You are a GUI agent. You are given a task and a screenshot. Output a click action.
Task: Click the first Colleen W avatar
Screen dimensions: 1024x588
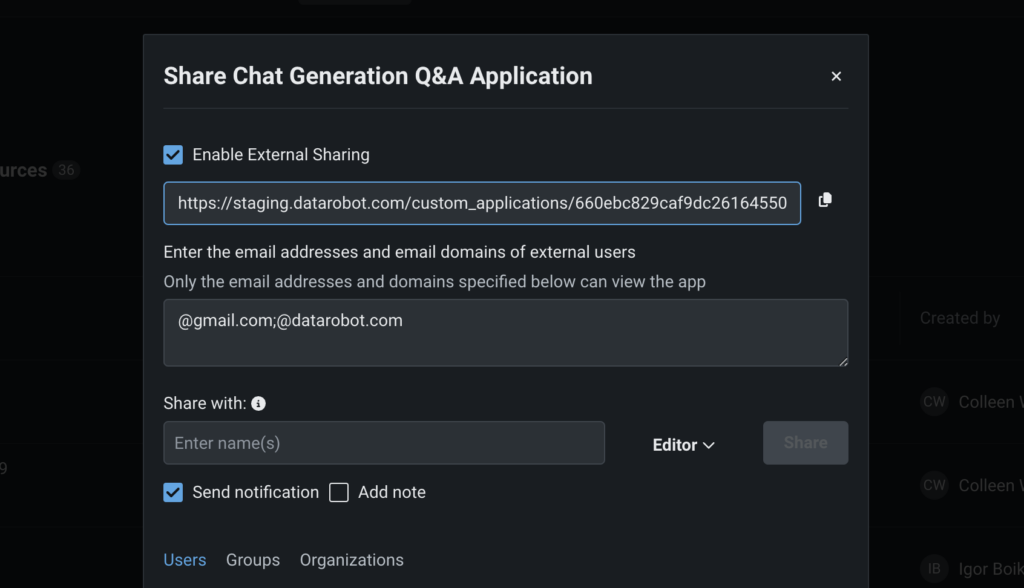coord(933,401)
